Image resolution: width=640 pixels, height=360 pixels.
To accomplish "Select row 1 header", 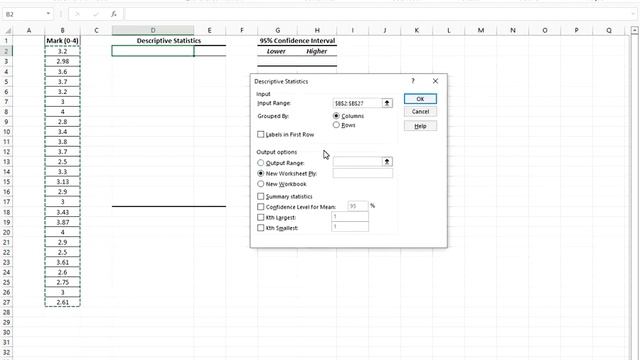I will pyautogui.click(x=6, y=41).
